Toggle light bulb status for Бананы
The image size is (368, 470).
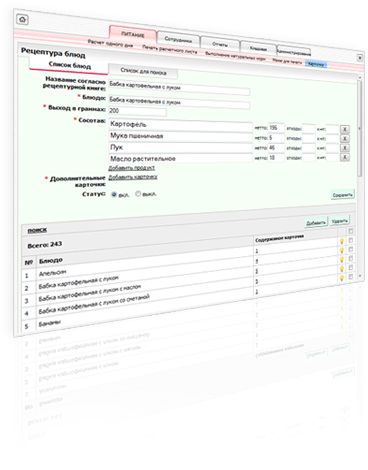[x=341, y=278]
